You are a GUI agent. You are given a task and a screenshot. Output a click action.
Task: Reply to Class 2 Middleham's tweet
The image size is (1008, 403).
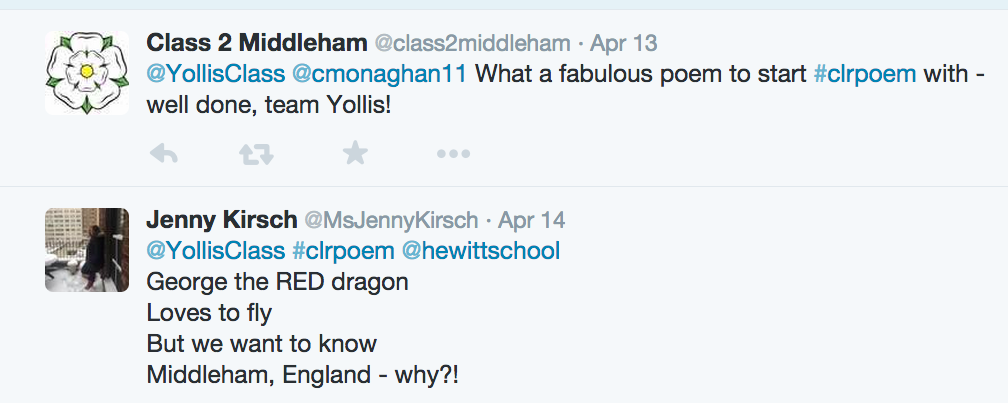[x=163, y=153]
